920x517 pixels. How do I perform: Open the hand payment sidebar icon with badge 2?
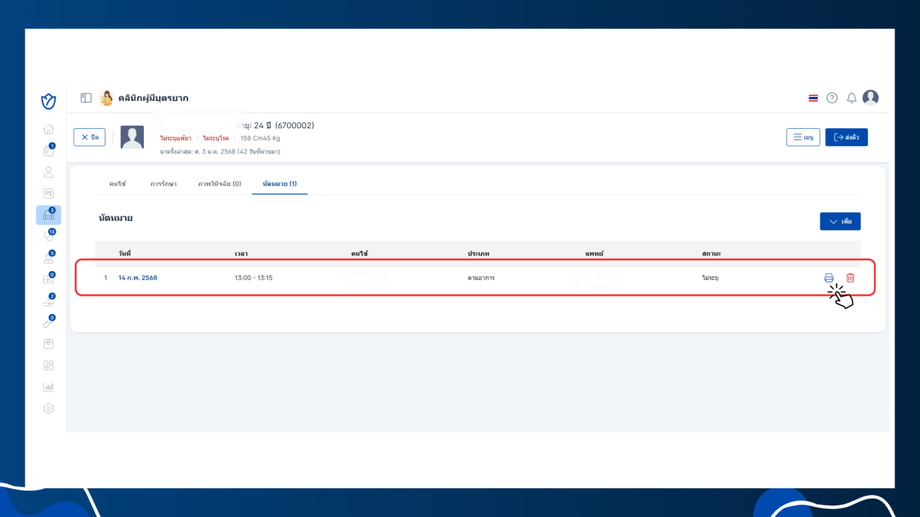pos(49,300)
